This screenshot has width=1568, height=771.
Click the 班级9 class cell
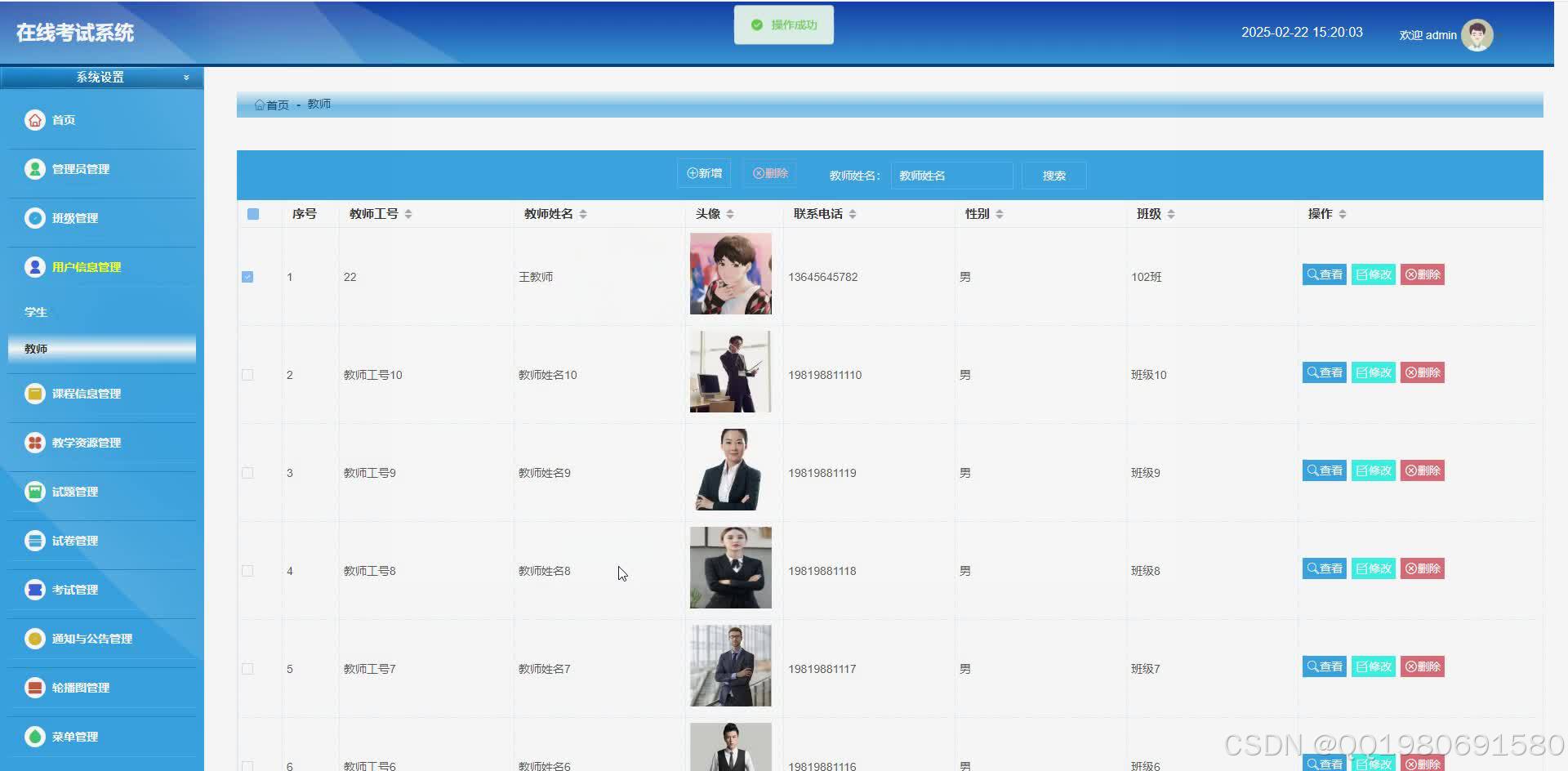coord(1146,473)
